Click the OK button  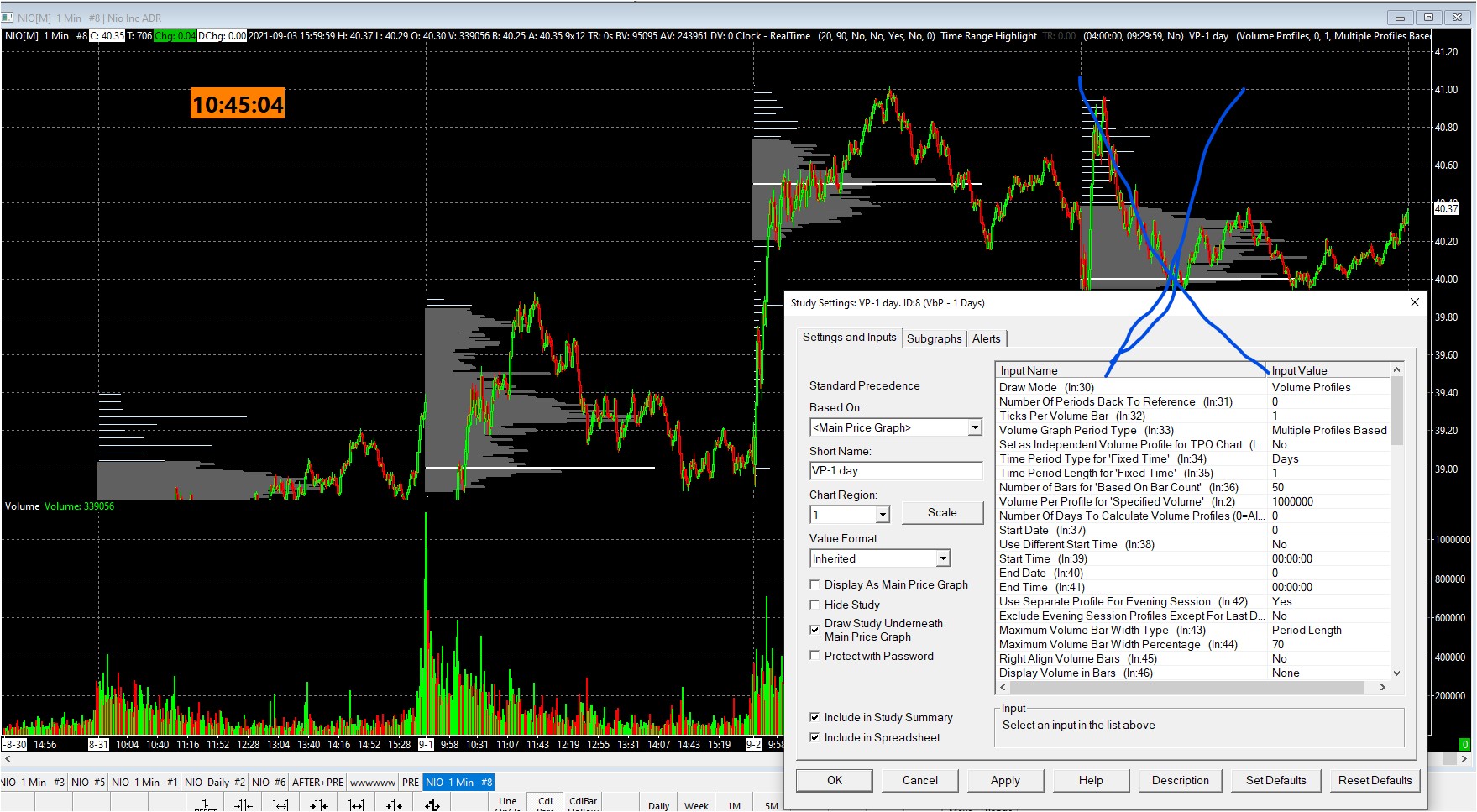click(x=835, y=780)
